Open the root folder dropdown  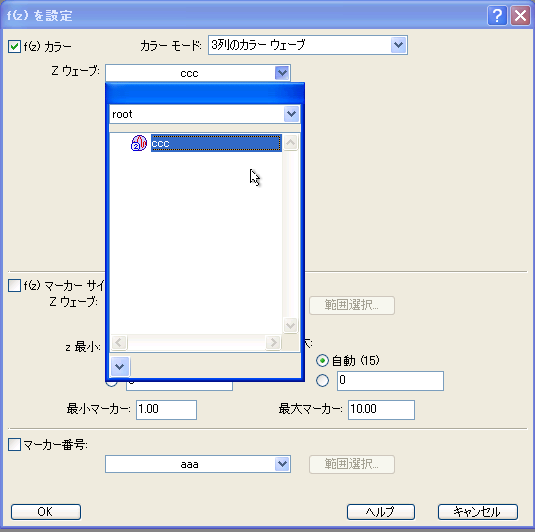[x=291, y=114]
